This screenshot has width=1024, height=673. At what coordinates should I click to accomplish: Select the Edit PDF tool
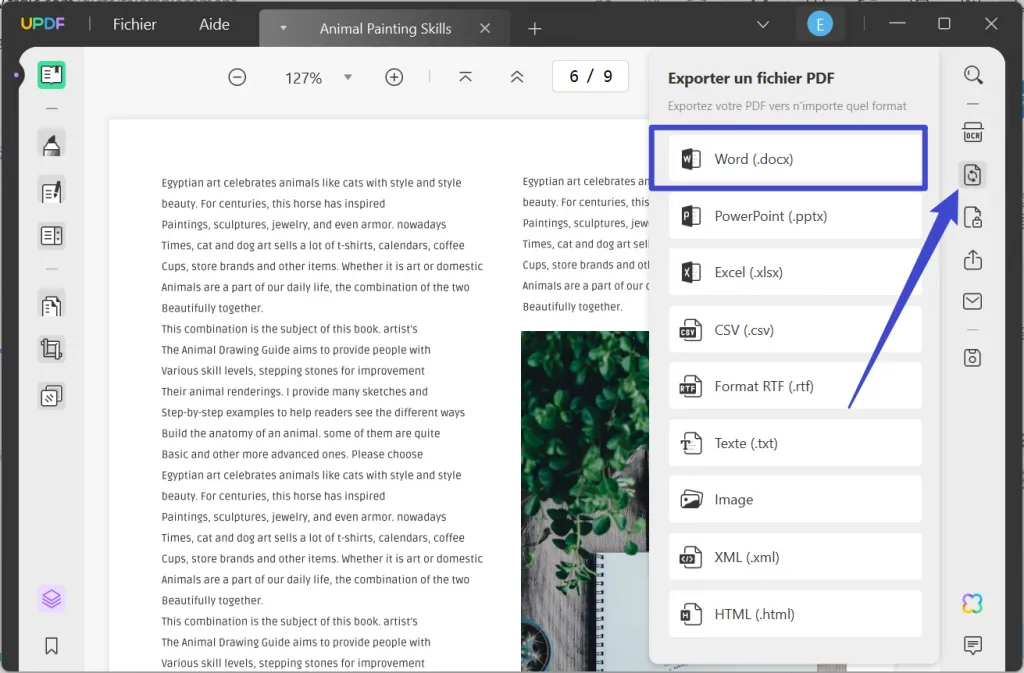pyautogui.click(x=51, y=191)
